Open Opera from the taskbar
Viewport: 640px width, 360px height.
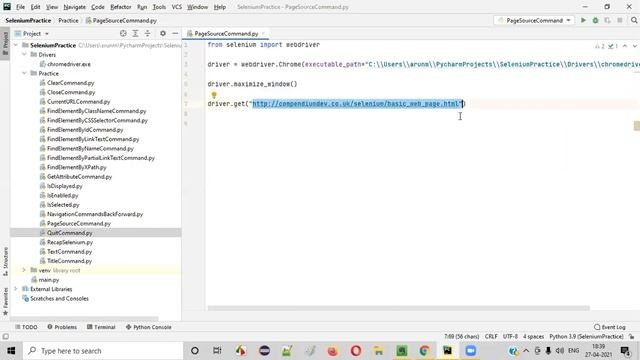356,351
